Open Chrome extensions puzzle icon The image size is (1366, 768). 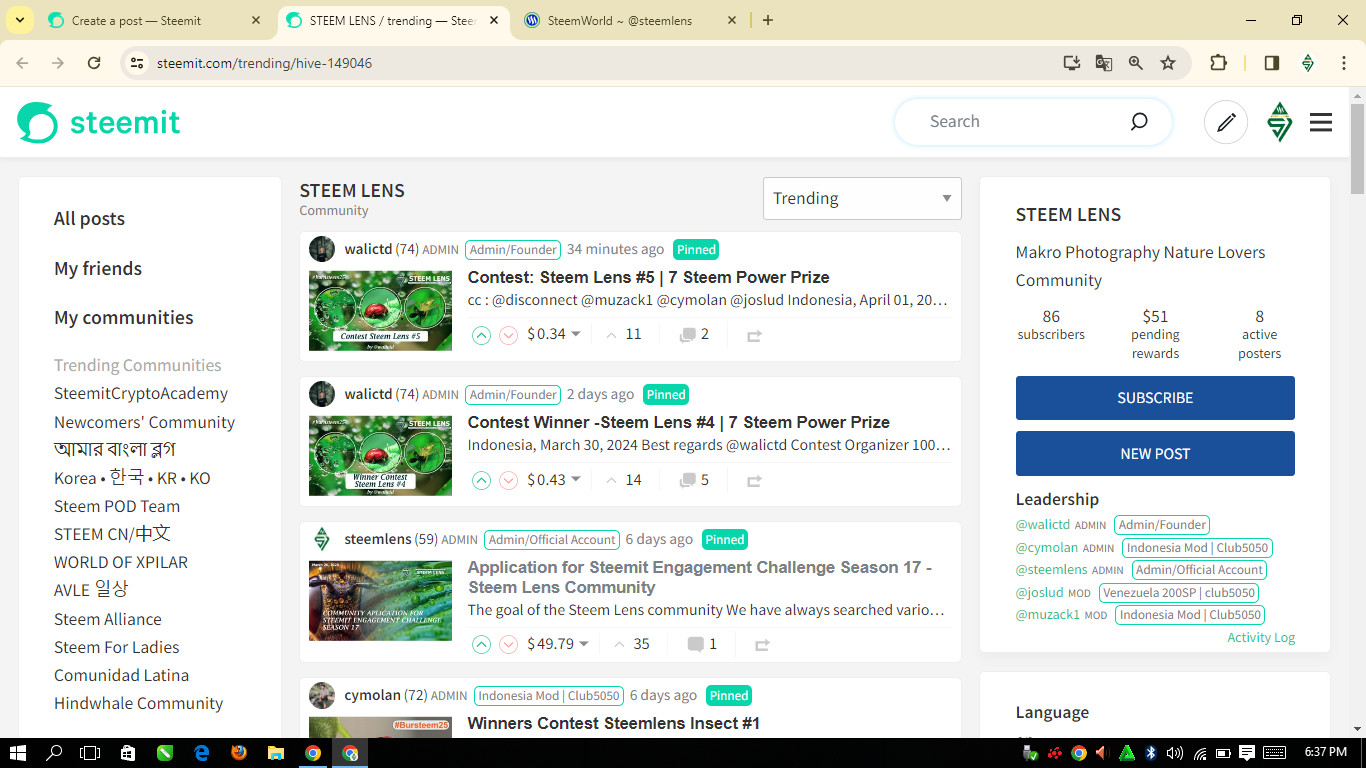coord(1218,63)
